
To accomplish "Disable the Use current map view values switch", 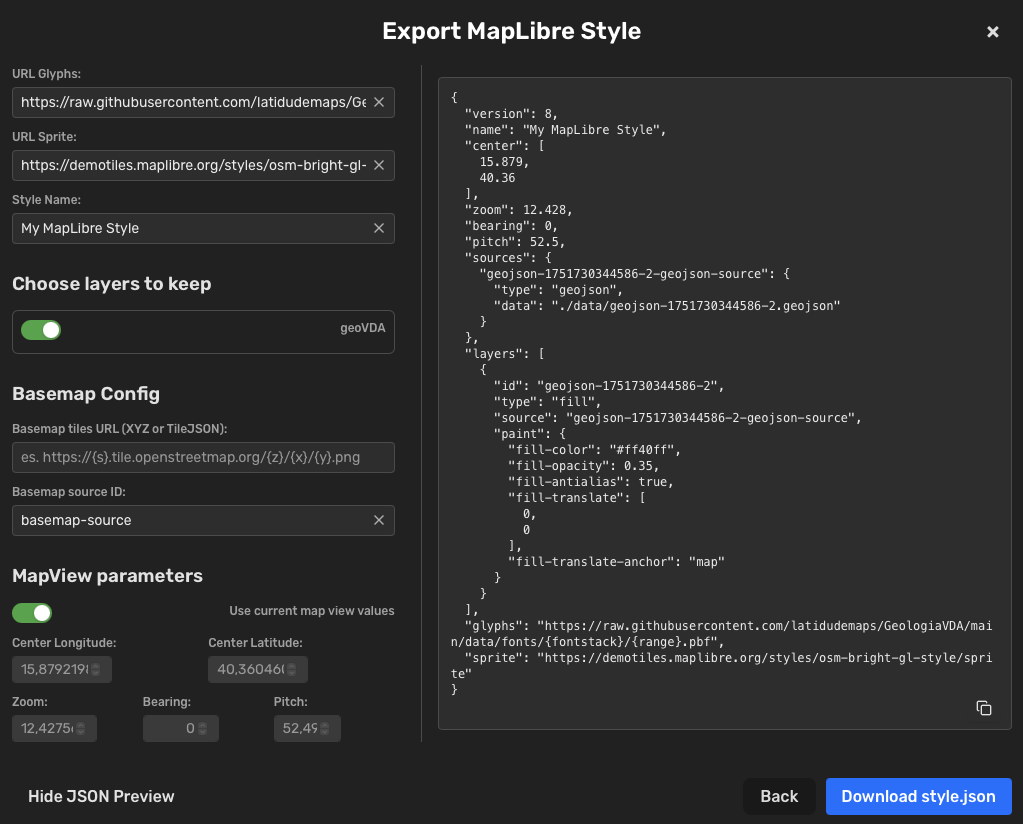I will (31, 612).
